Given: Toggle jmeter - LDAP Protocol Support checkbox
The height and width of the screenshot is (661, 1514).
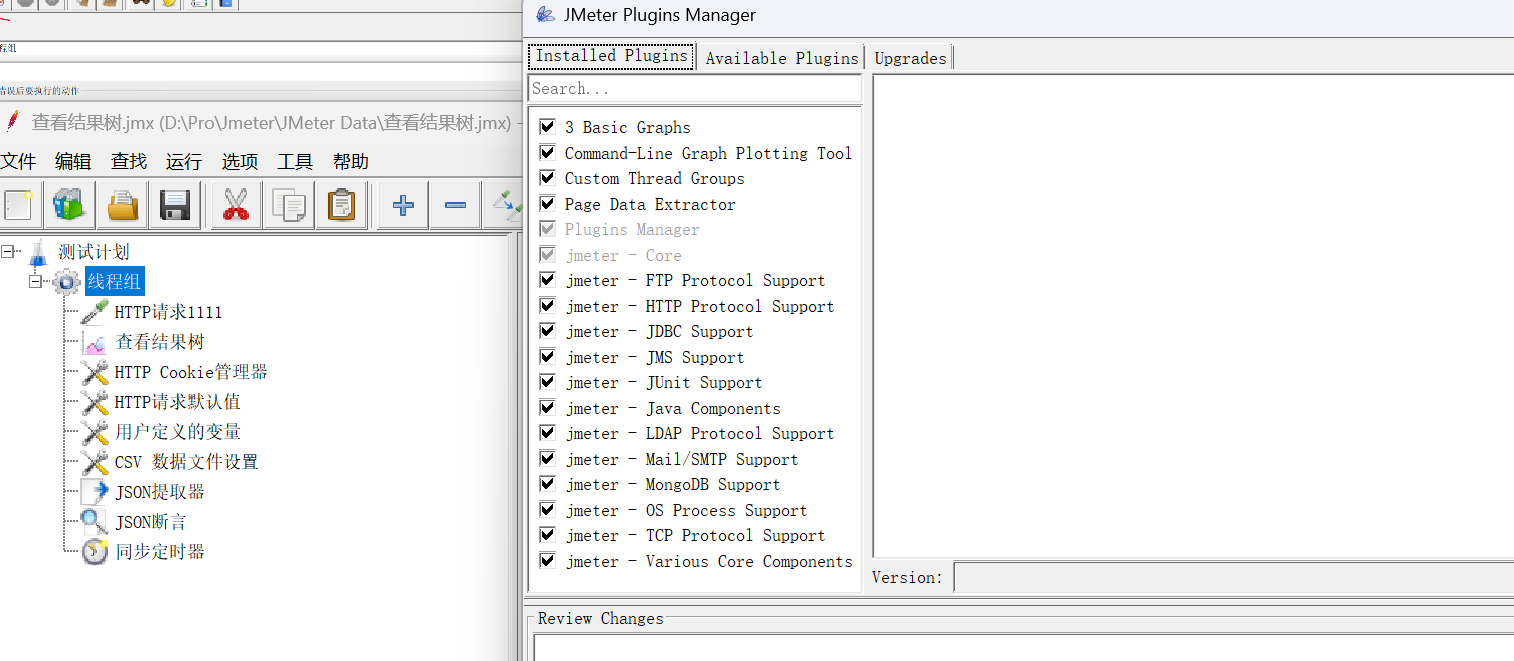Looking at the screenshot, I should 547,433.
